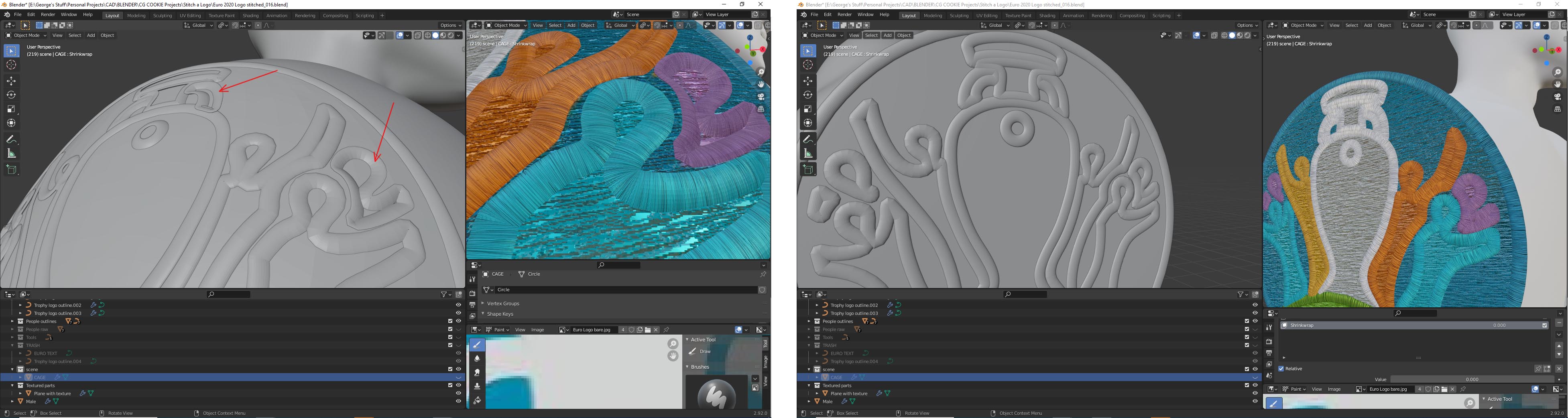Click the Draw brush tool in left window's image editor
The image size is (1568, 418).
point(477,345)
